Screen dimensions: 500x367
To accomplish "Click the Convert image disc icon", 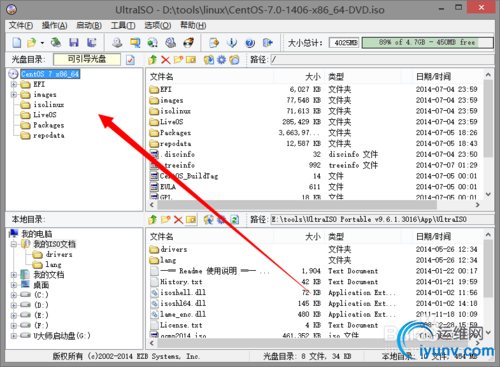I will point(153,42).
